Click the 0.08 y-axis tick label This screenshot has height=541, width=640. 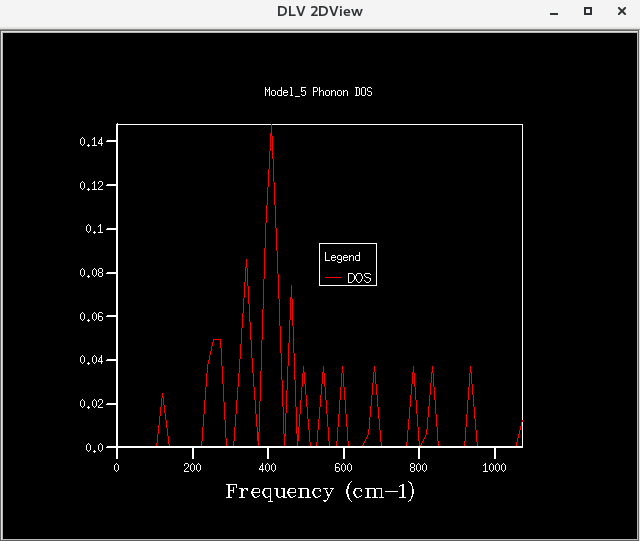point(91,273)
